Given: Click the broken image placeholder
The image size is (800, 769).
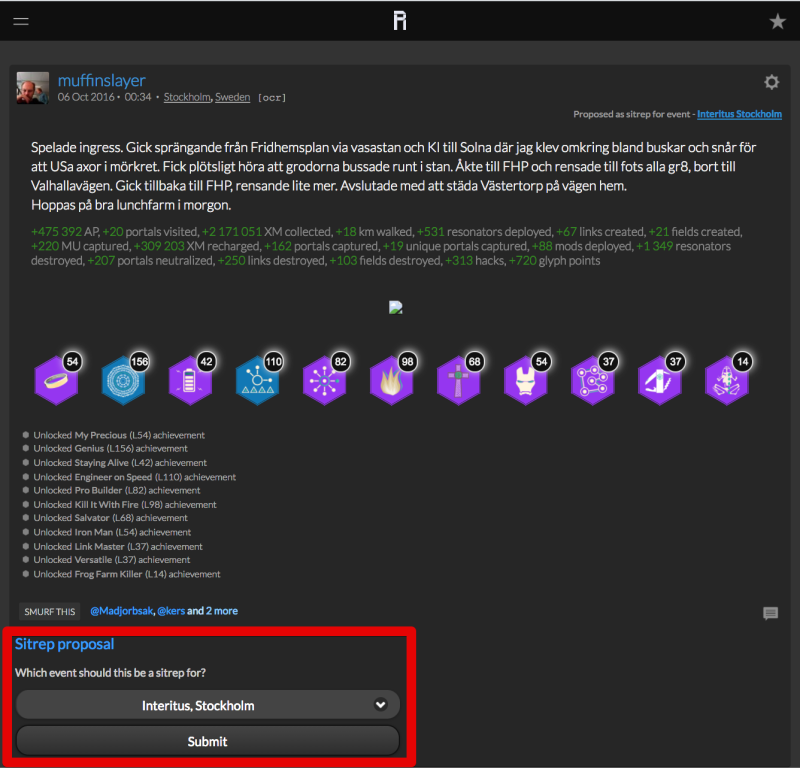Looking at the screenshot, I should (396, 307).
